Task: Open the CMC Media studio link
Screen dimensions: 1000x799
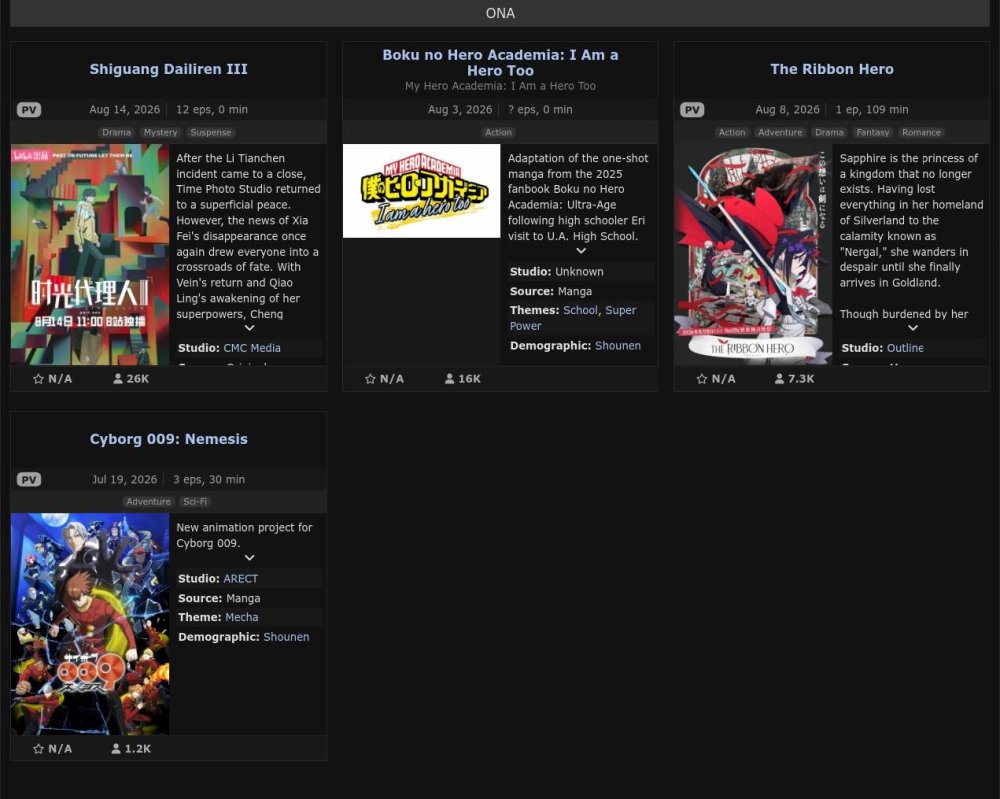Action: click(252, 348)
